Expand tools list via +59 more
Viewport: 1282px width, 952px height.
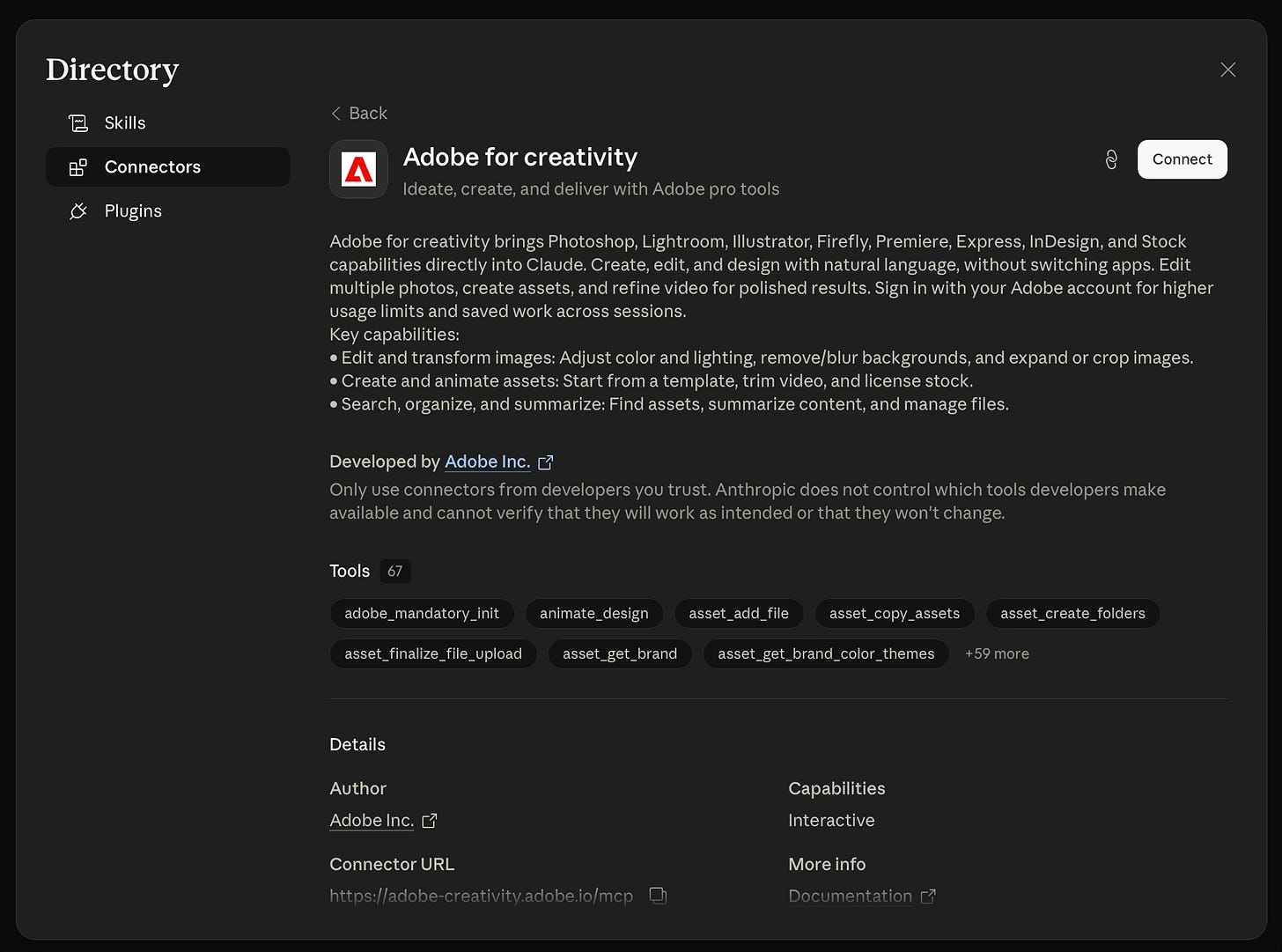point(997,653)
